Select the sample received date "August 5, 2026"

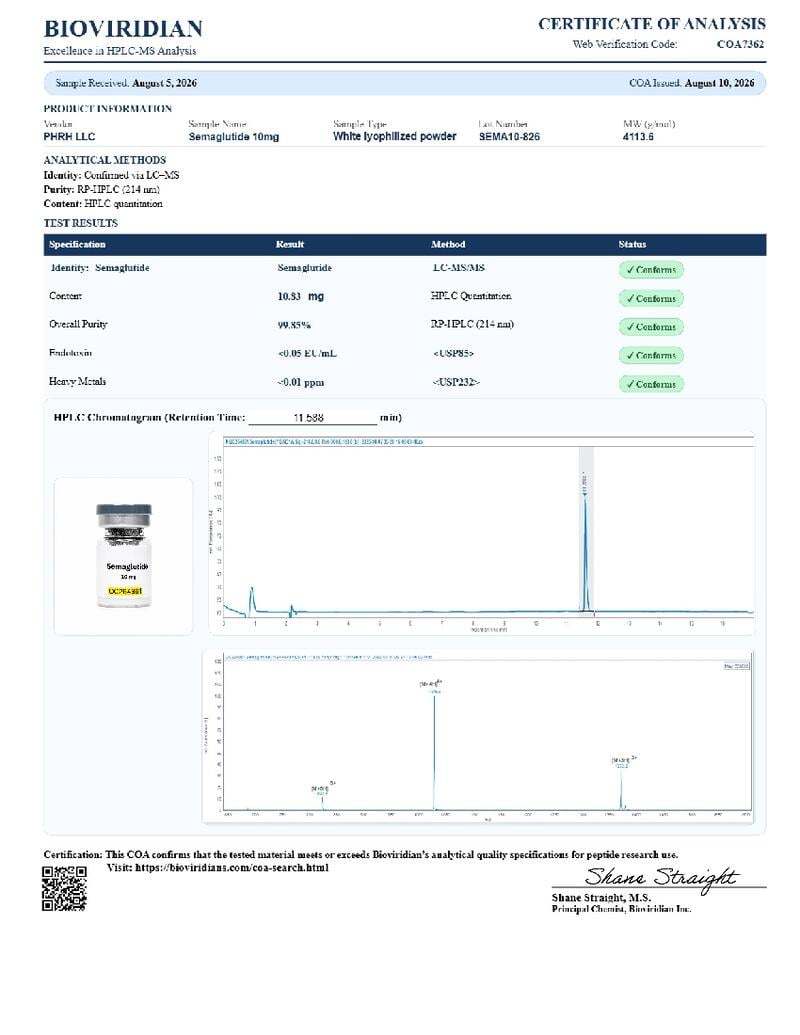(x=164, y=83)
